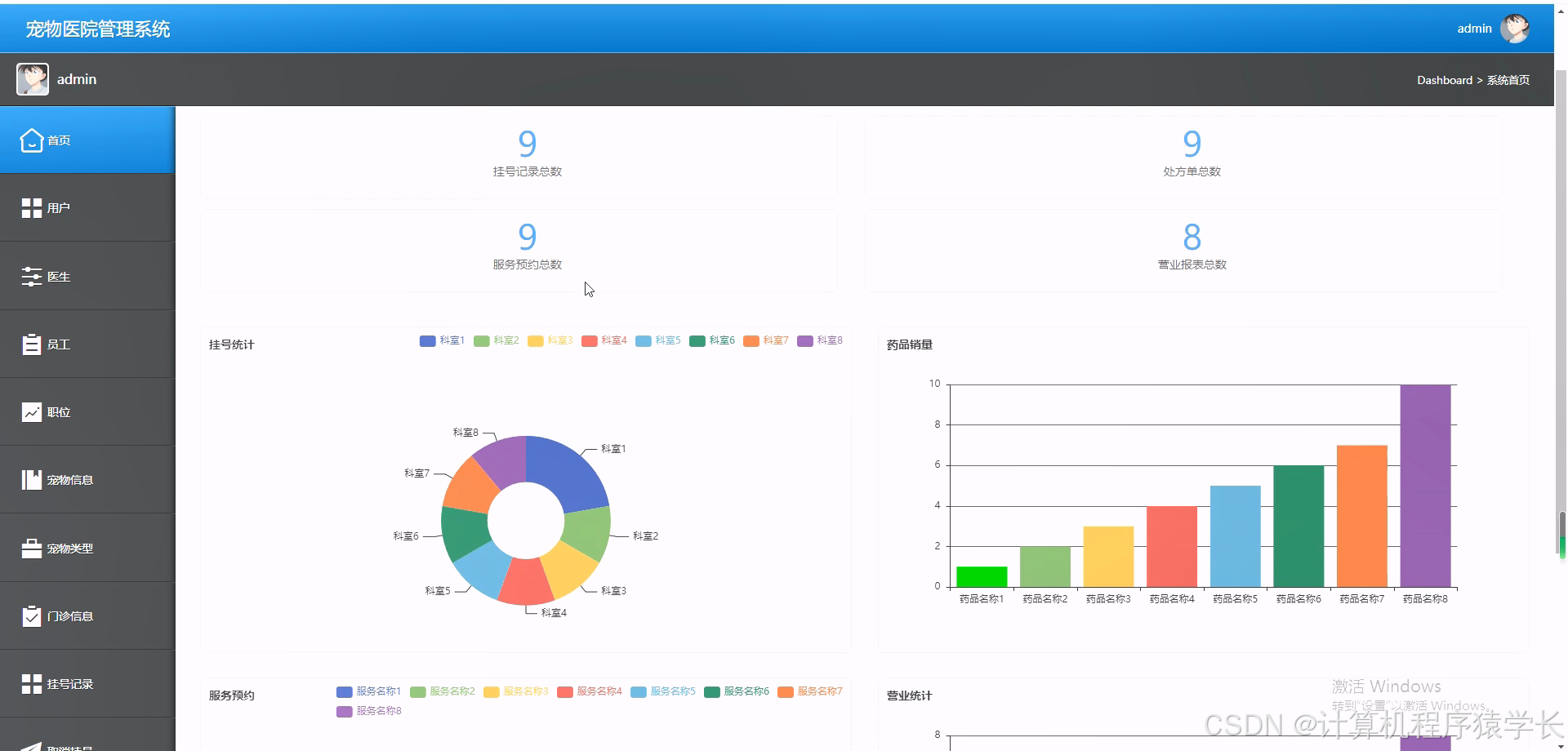Screen dimensions: 1568x751
Task: Click the 药品名称8 purple bar
Action: click(x=1425, y=486)
